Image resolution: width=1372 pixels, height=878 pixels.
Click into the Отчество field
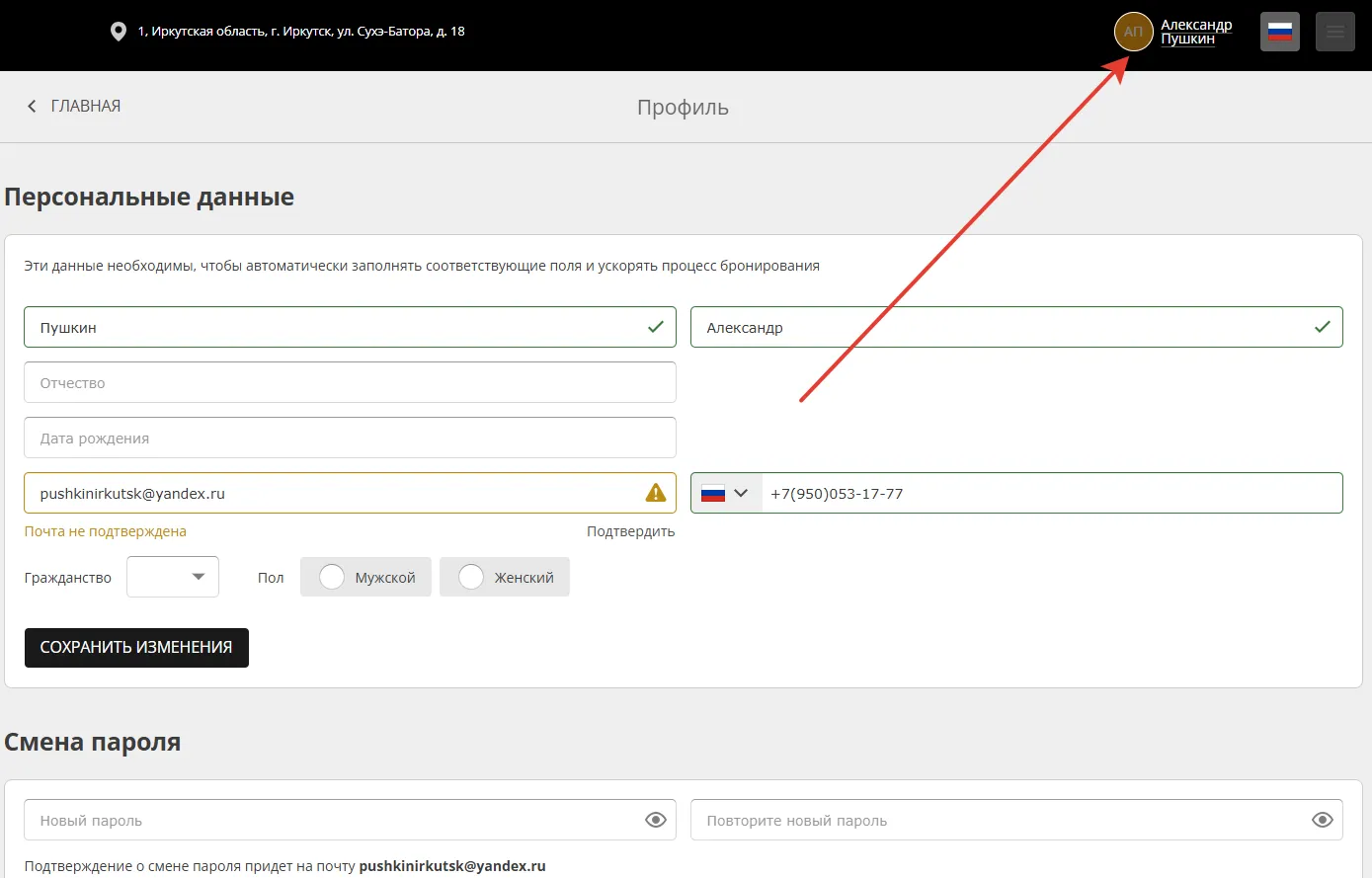[x=350, y=382]
